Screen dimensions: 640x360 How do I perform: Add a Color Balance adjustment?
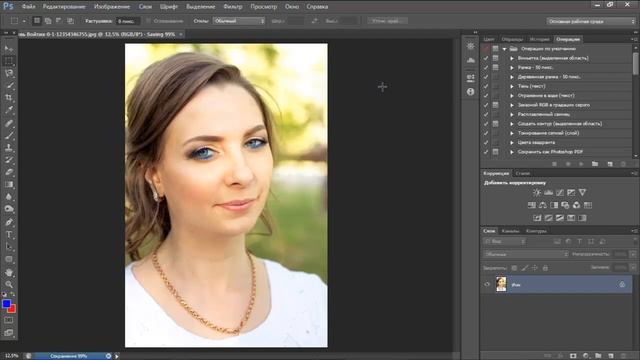(543, 205)
